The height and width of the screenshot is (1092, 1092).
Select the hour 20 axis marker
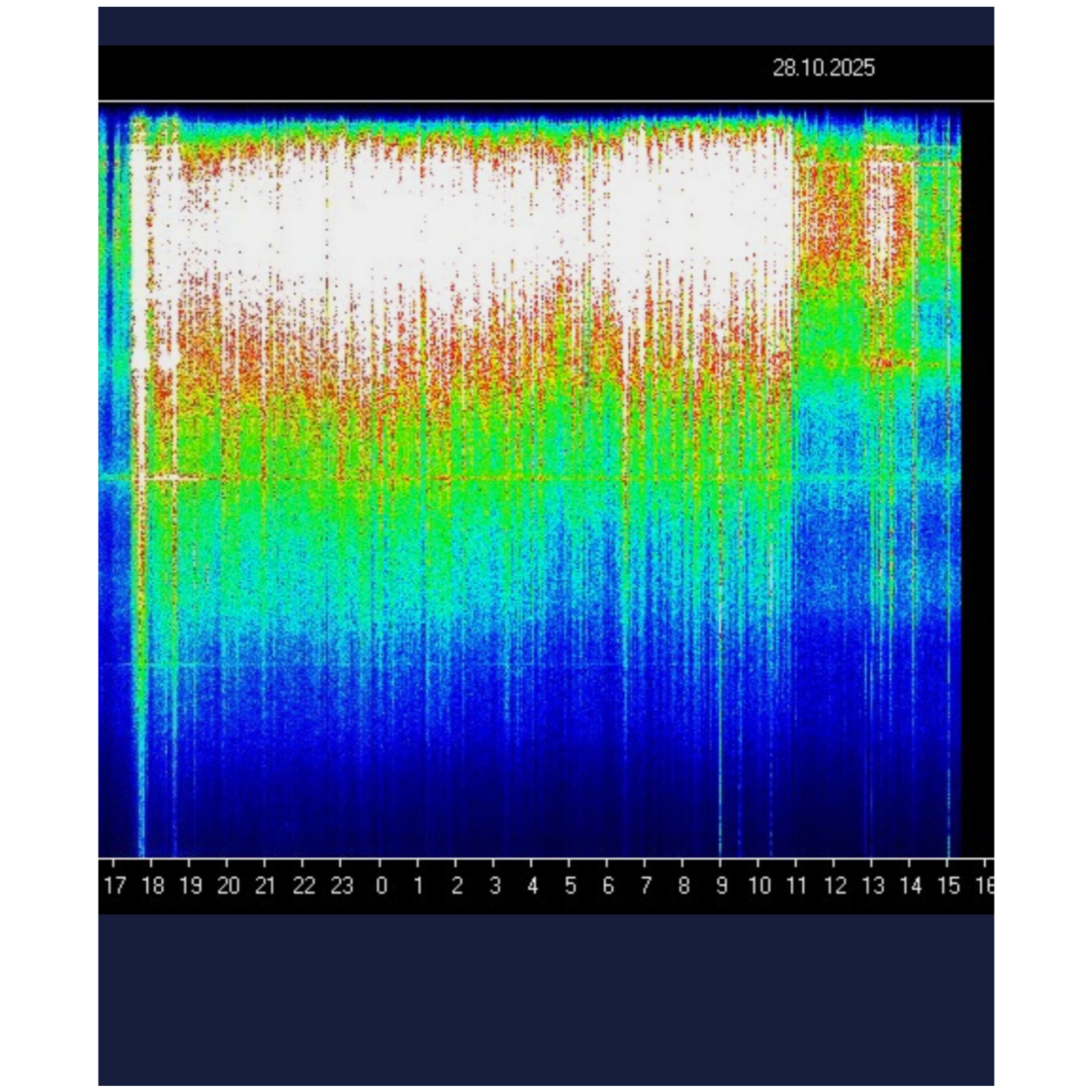(x=229, y=886)
